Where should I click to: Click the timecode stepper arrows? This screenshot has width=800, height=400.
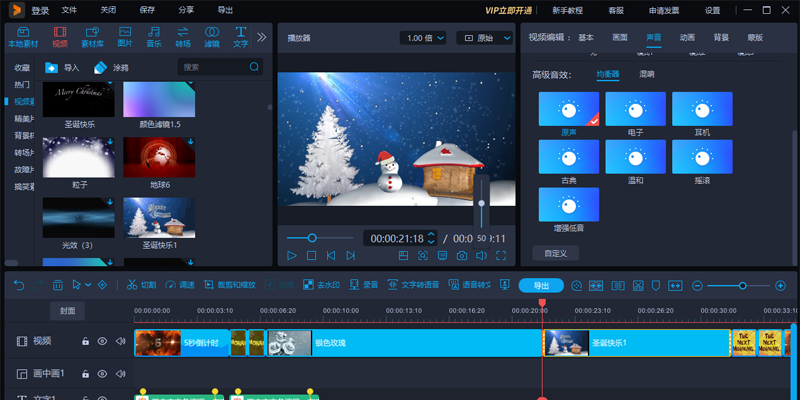(431, 238)
